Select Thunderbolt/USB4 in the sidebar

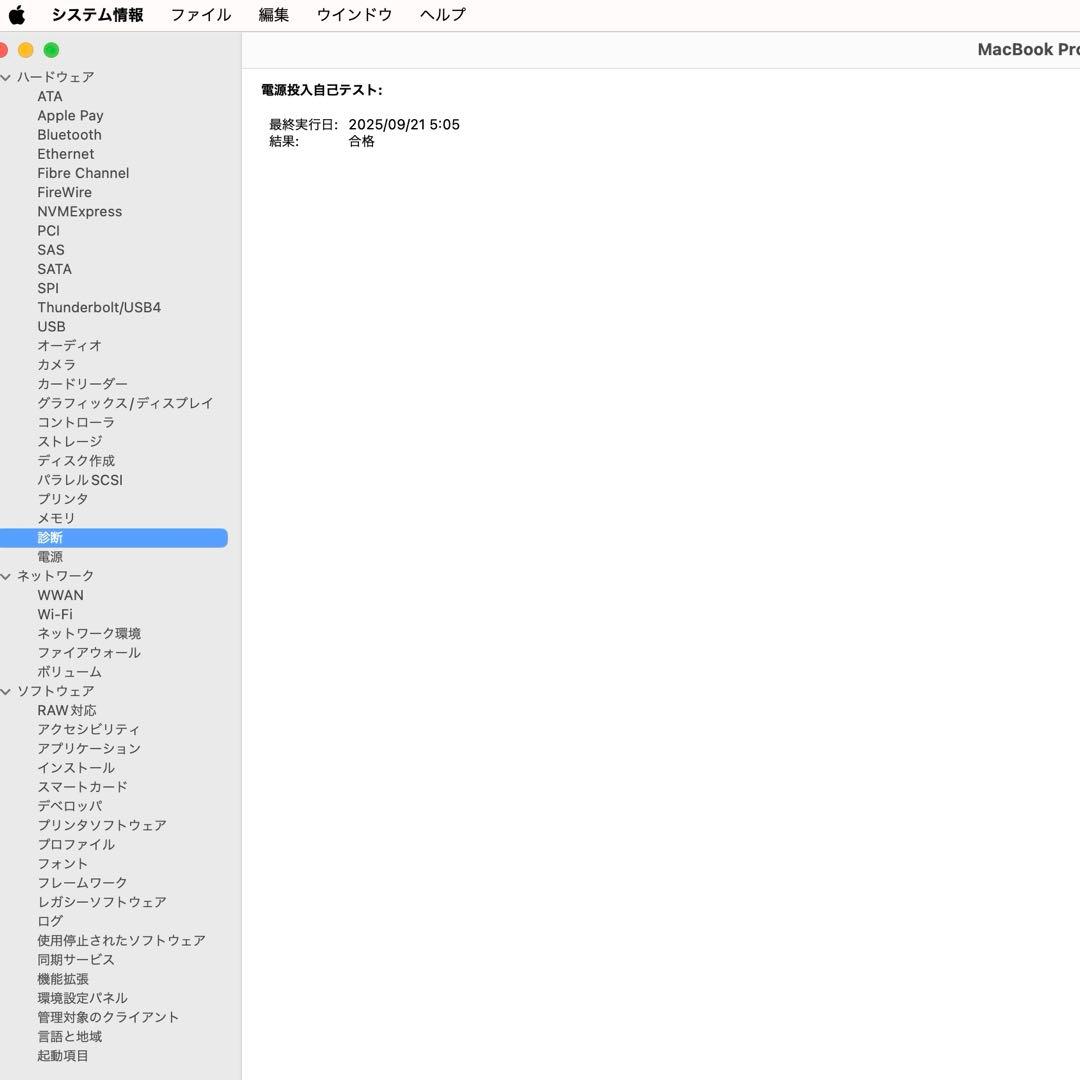98,307
